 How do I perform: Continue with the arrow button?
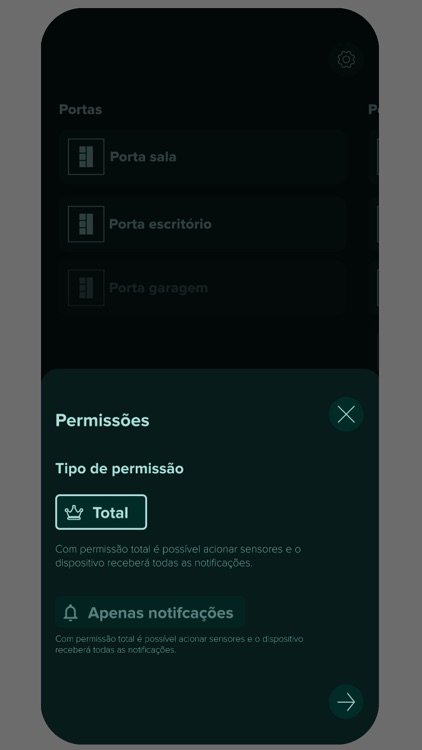click(x=346, y=702)
